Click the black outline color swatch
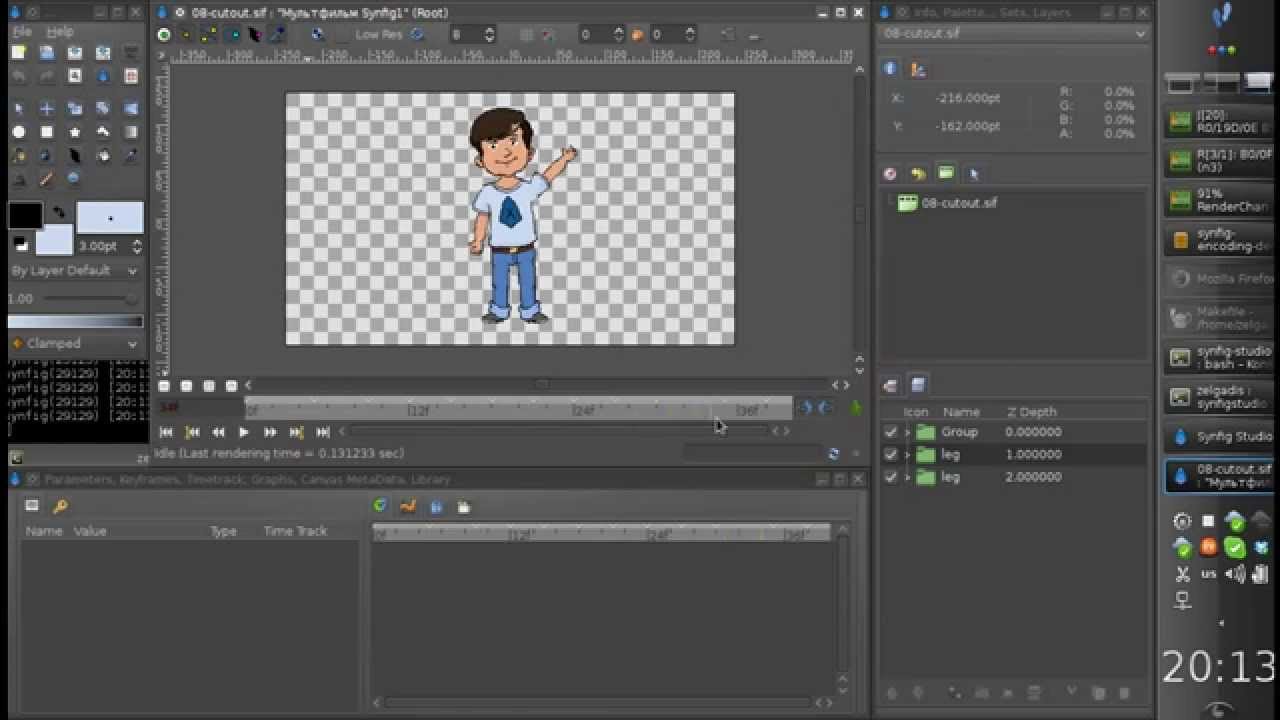The height and width of the screenshot is (720, 1280). click(25, 215)
